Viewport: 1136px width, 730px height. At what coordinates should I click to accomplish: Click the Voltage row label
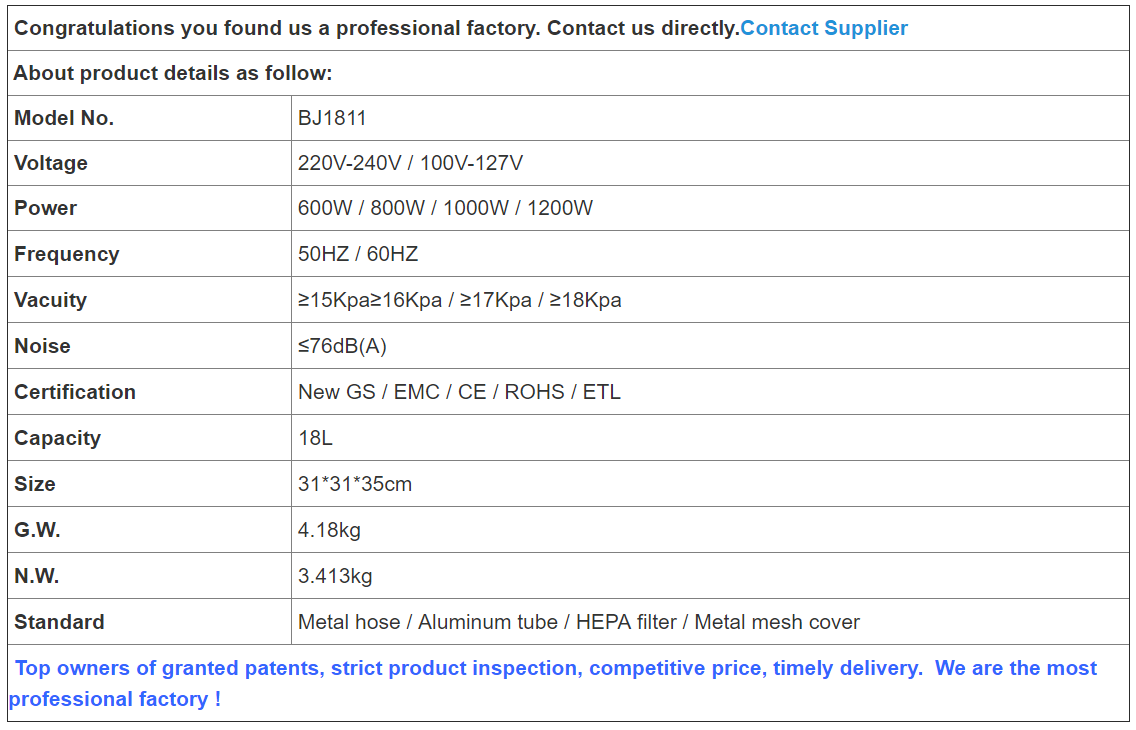pyautogui.click(x=51, y=163)
